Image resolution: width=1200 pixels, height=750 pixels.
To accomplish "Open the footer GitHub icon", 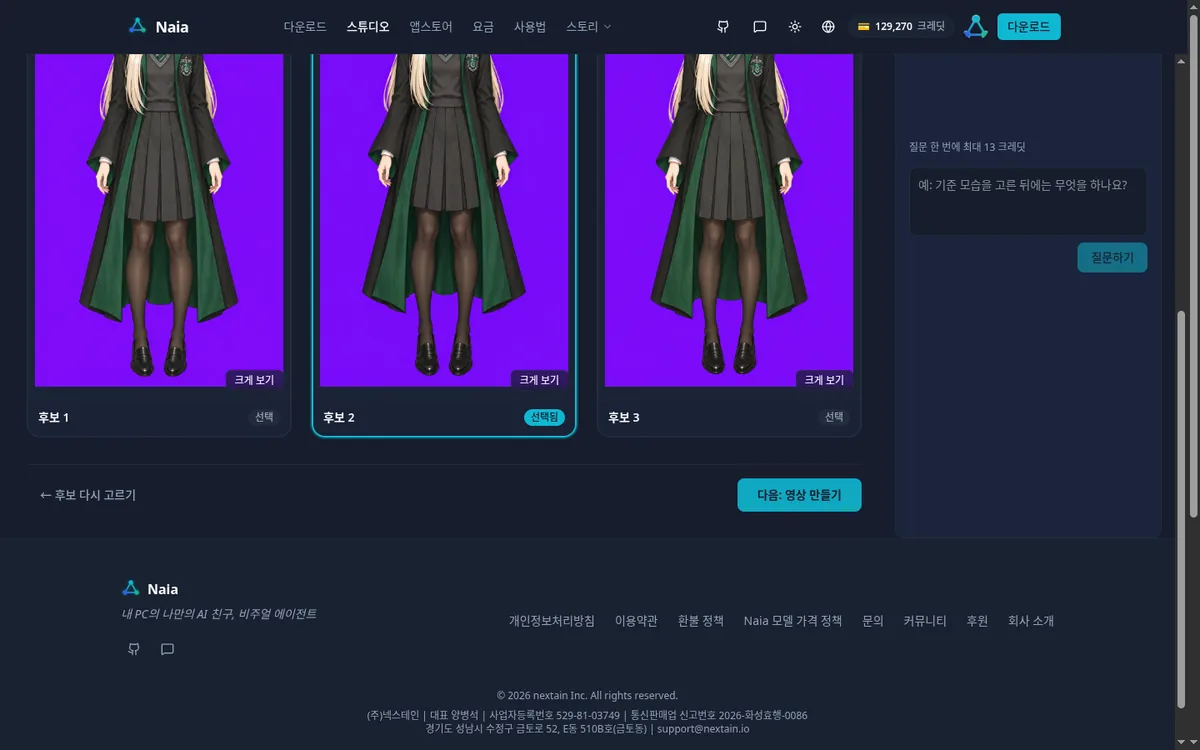I will 134,649.
